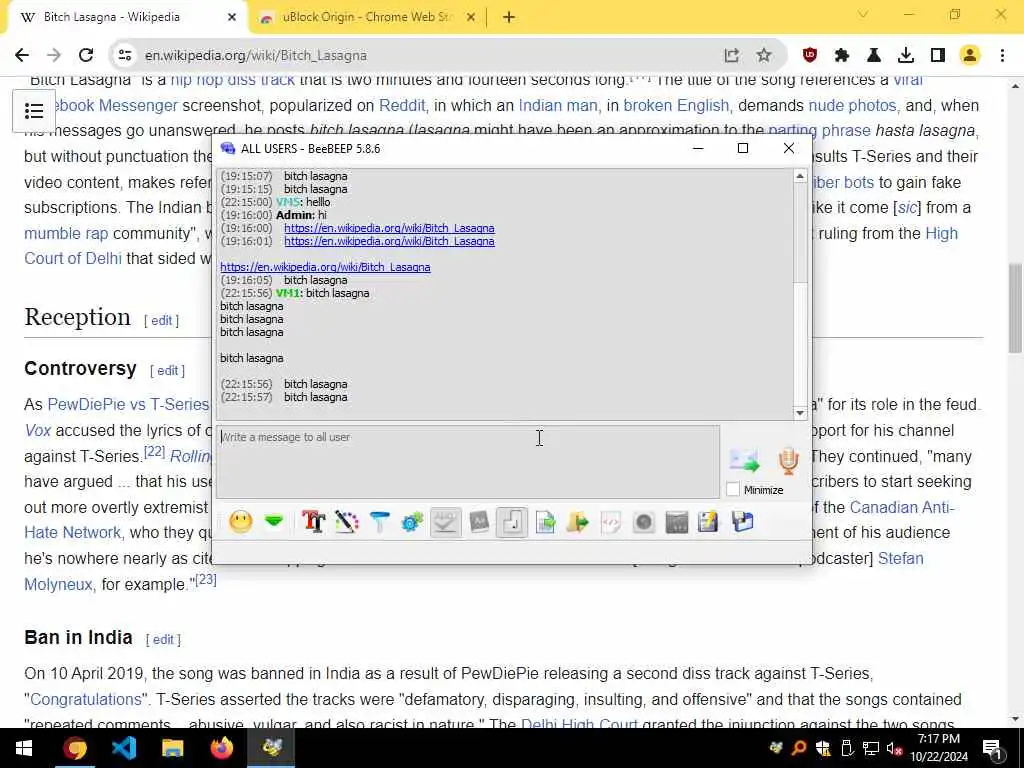Open the Chrome Labs flask icon

(x=874, y=56)
